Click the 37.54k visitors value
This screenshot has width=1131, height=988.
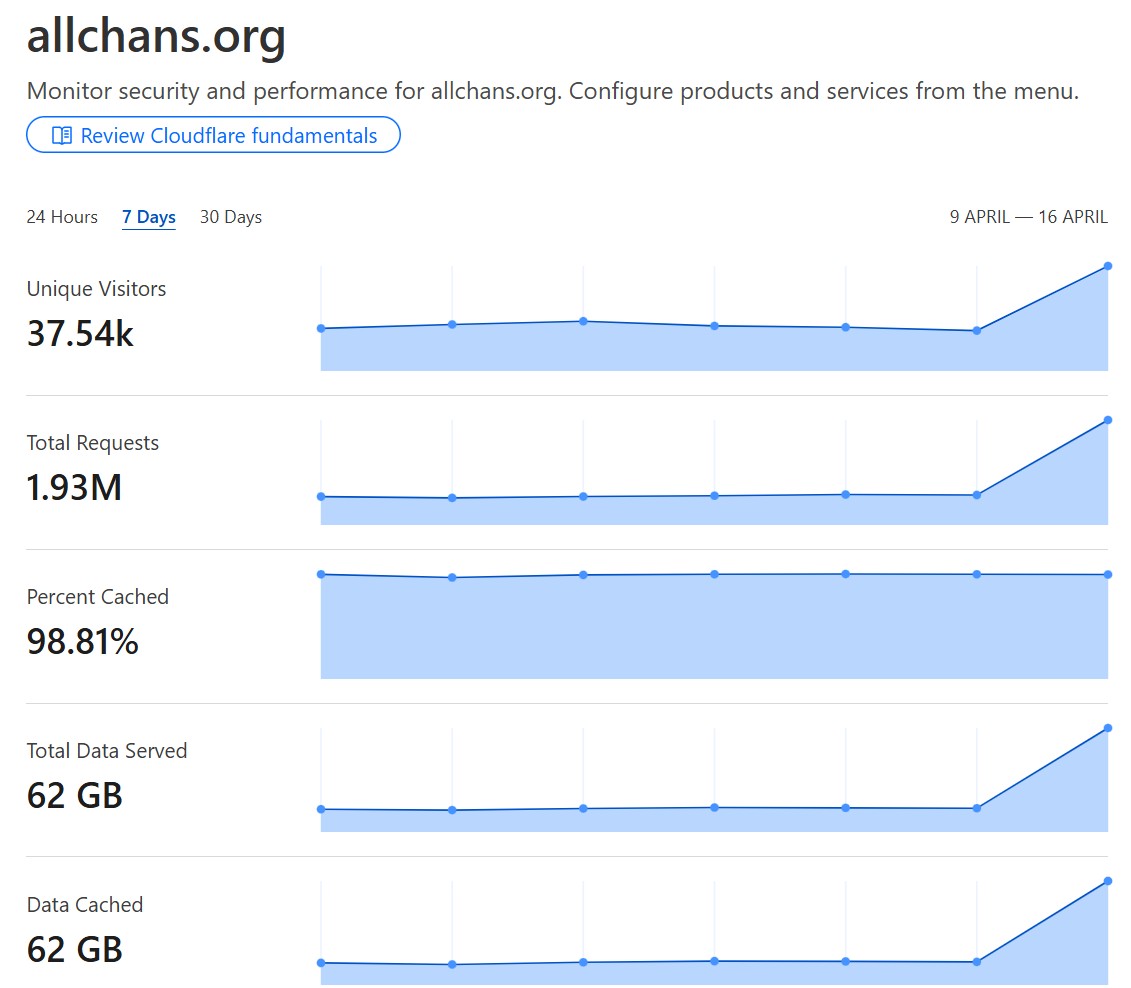80,334
